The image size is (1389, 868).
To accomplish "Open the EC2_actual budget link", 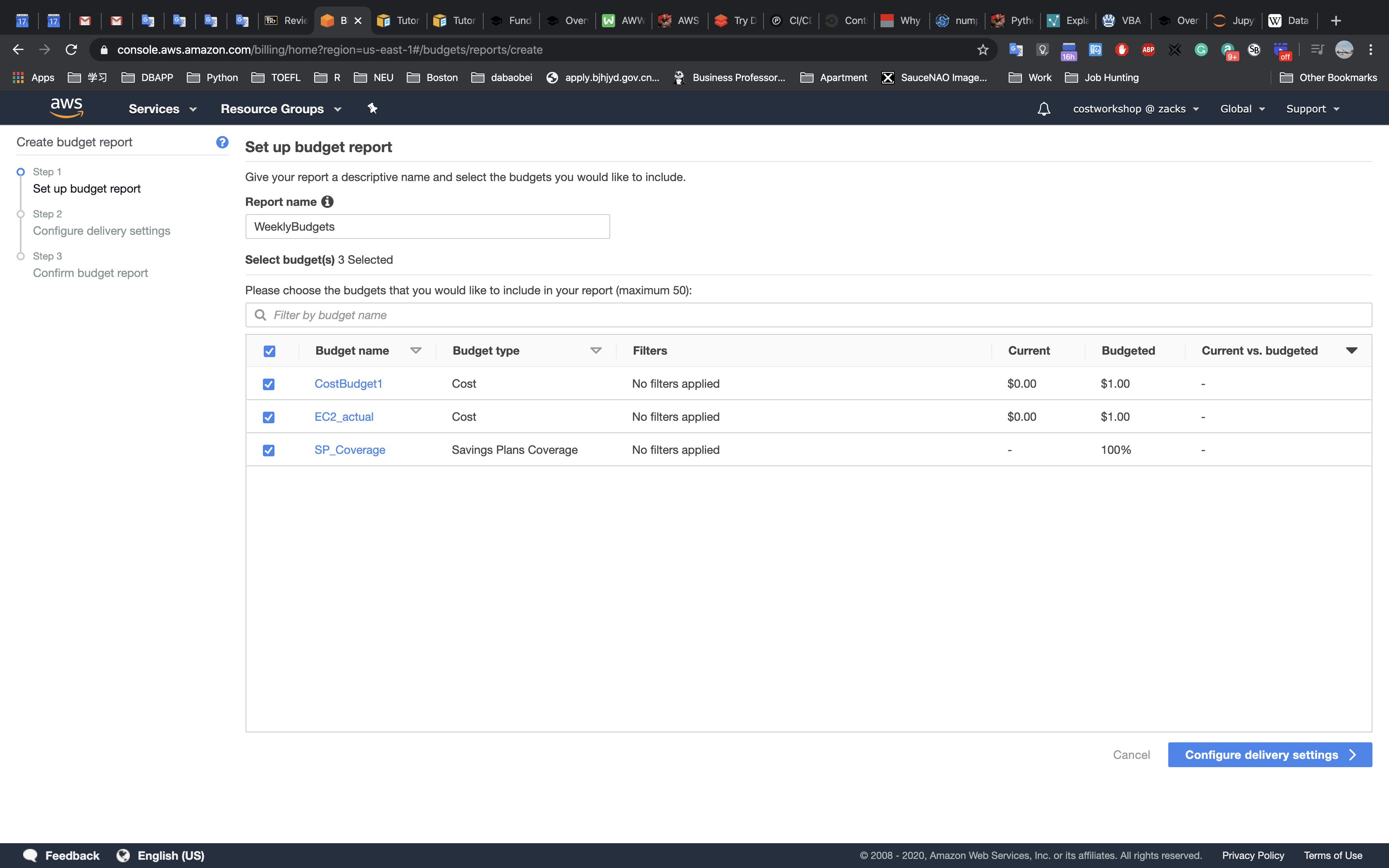I will click(344, 417).
